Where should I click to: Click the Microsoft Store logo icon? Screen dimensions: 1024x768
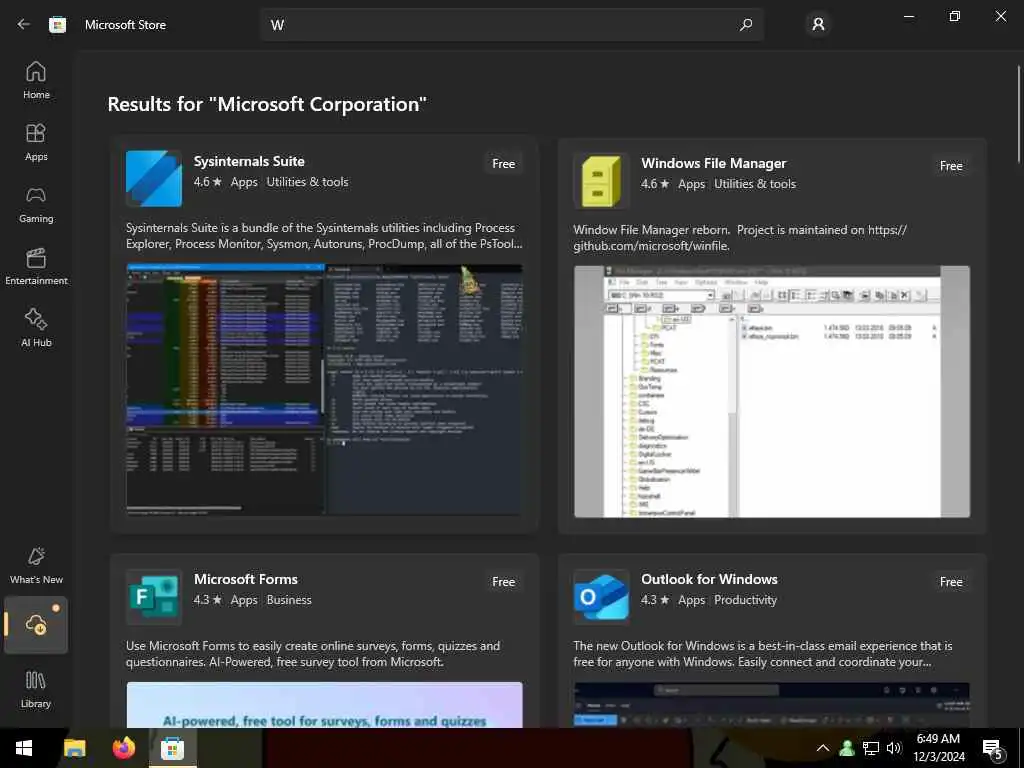57,25
